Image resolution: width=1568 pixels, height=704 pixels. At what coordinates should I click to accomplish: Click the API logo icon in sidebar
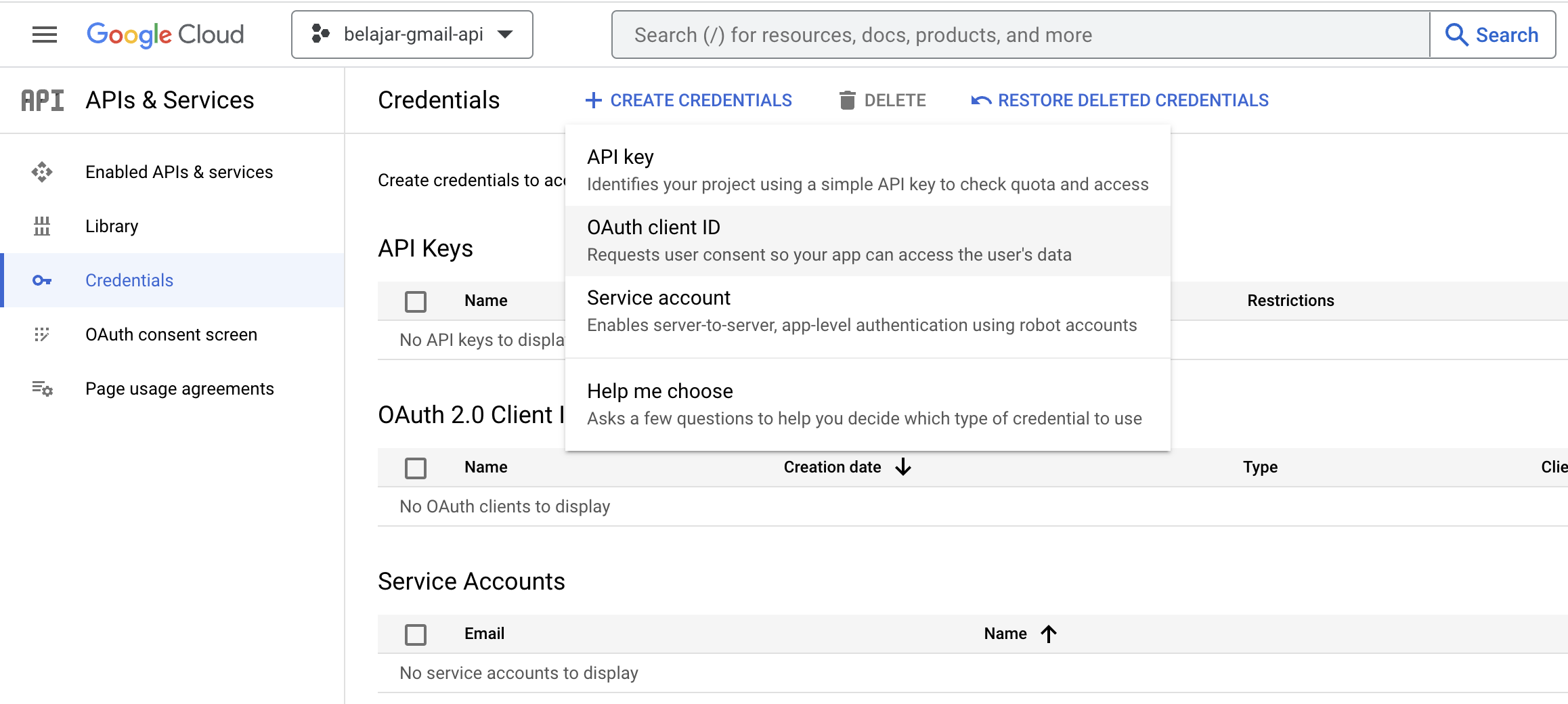coord(43,100)
